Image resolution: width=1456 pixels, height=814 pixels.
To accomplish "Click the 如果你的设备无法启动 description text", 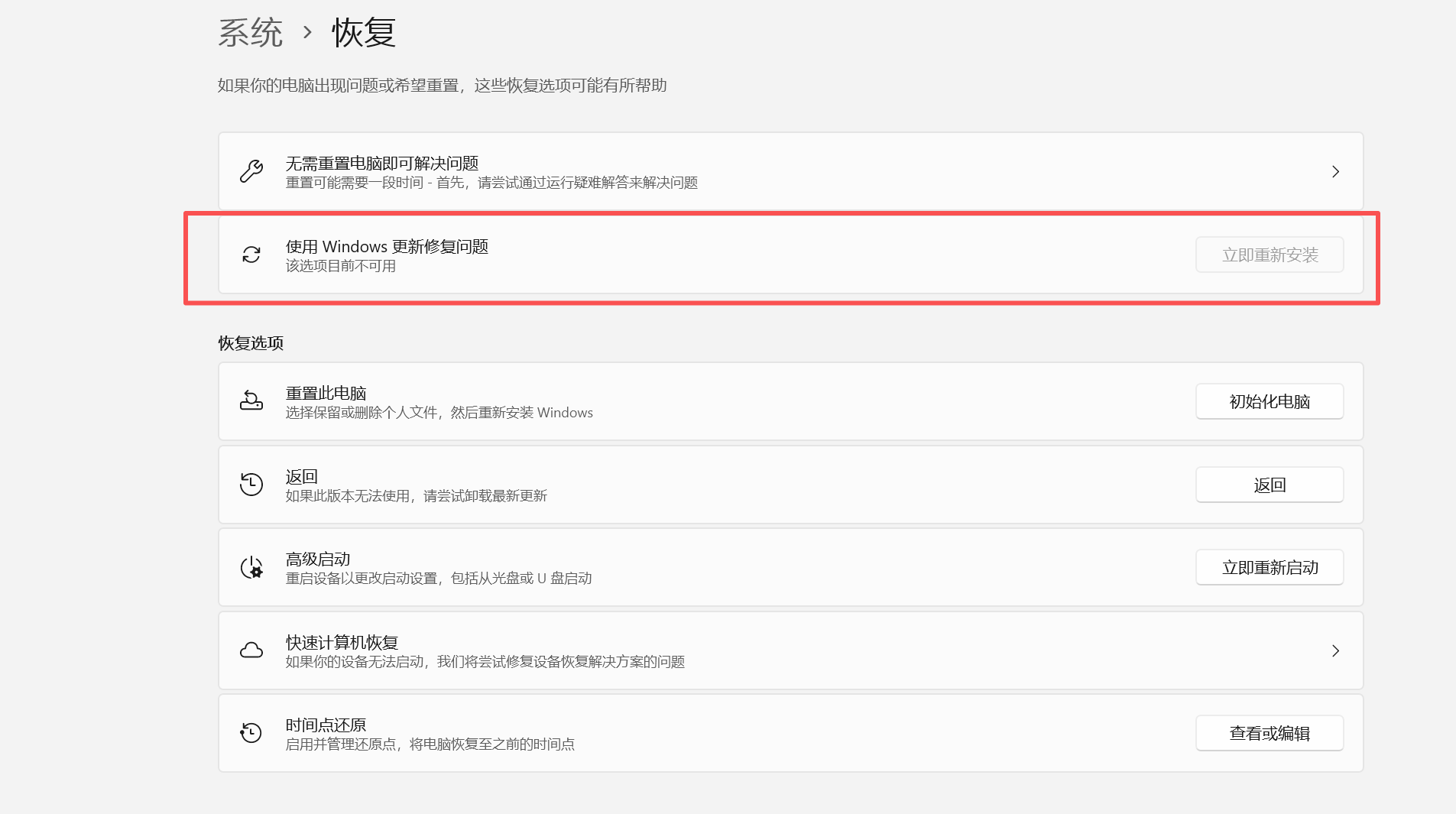I will click(485, 662).
